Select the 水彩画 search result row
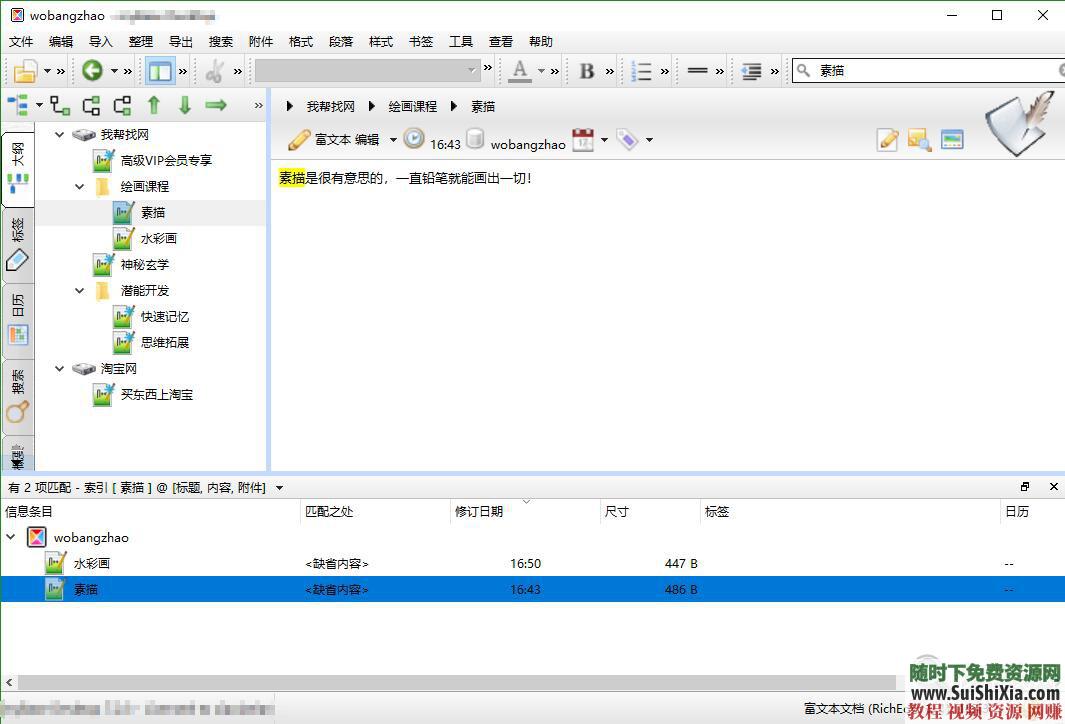Screen dimensions: 1065x724 pyautogui.click(x=92, y=564)
